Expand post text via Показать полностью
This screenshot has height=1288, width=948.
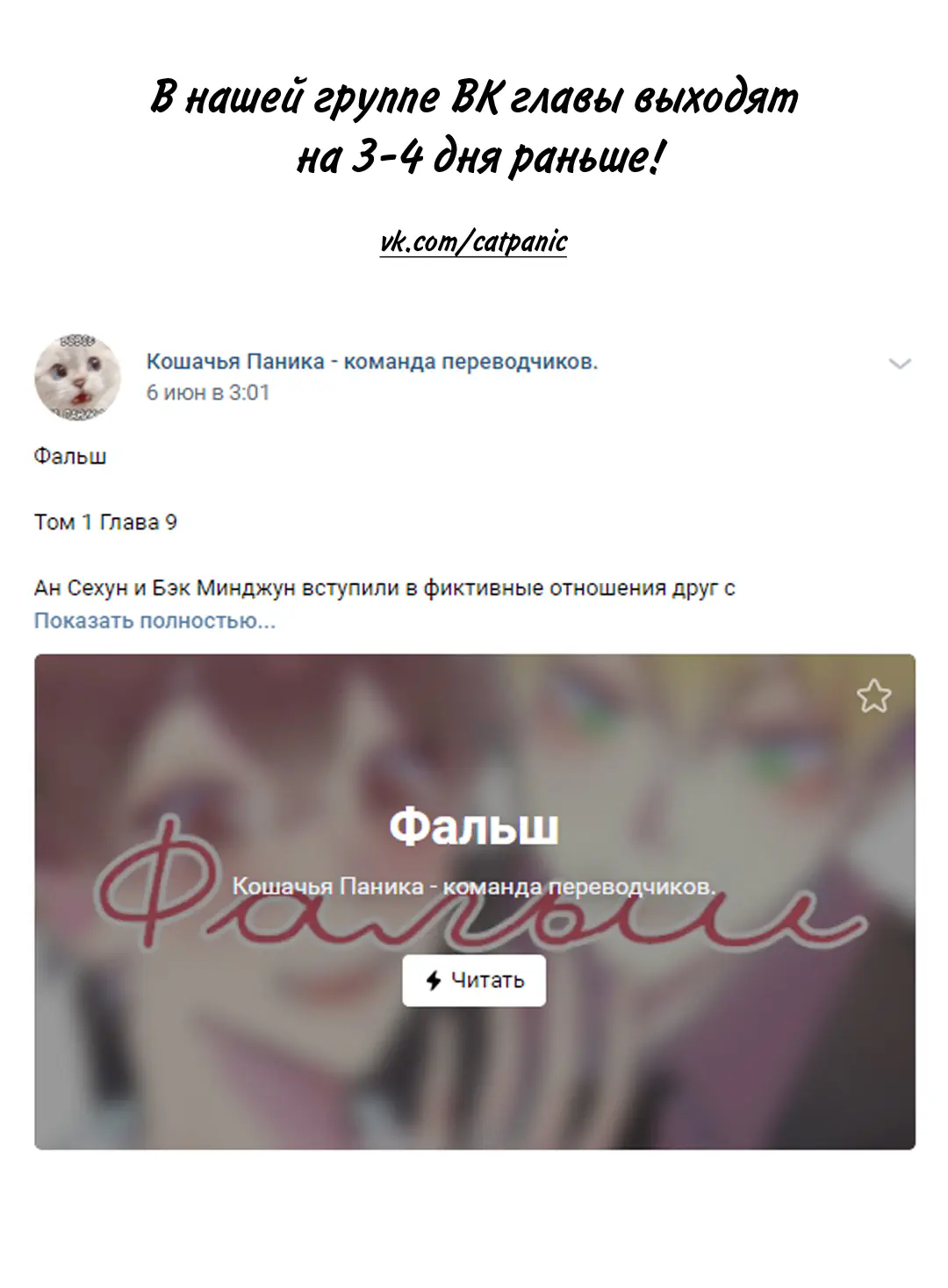[154, 621]
